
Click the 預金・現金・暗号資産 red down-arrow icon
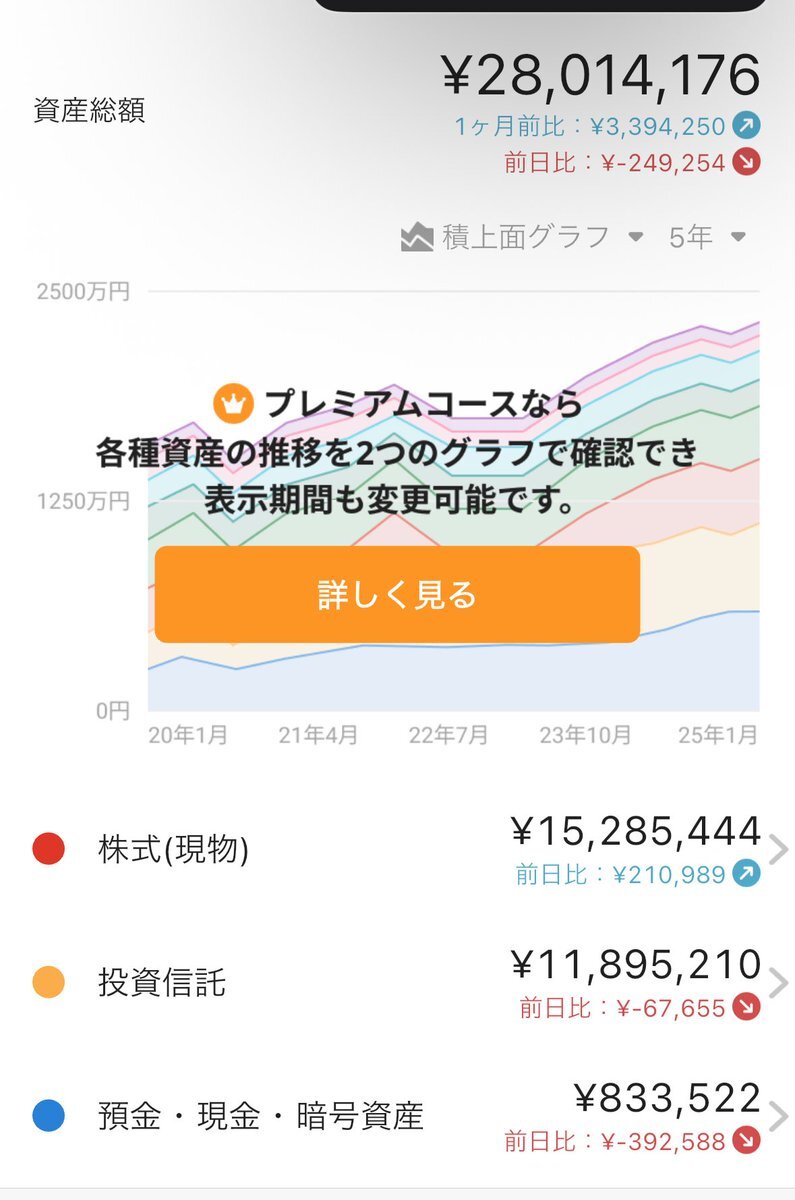point(745,1141)
